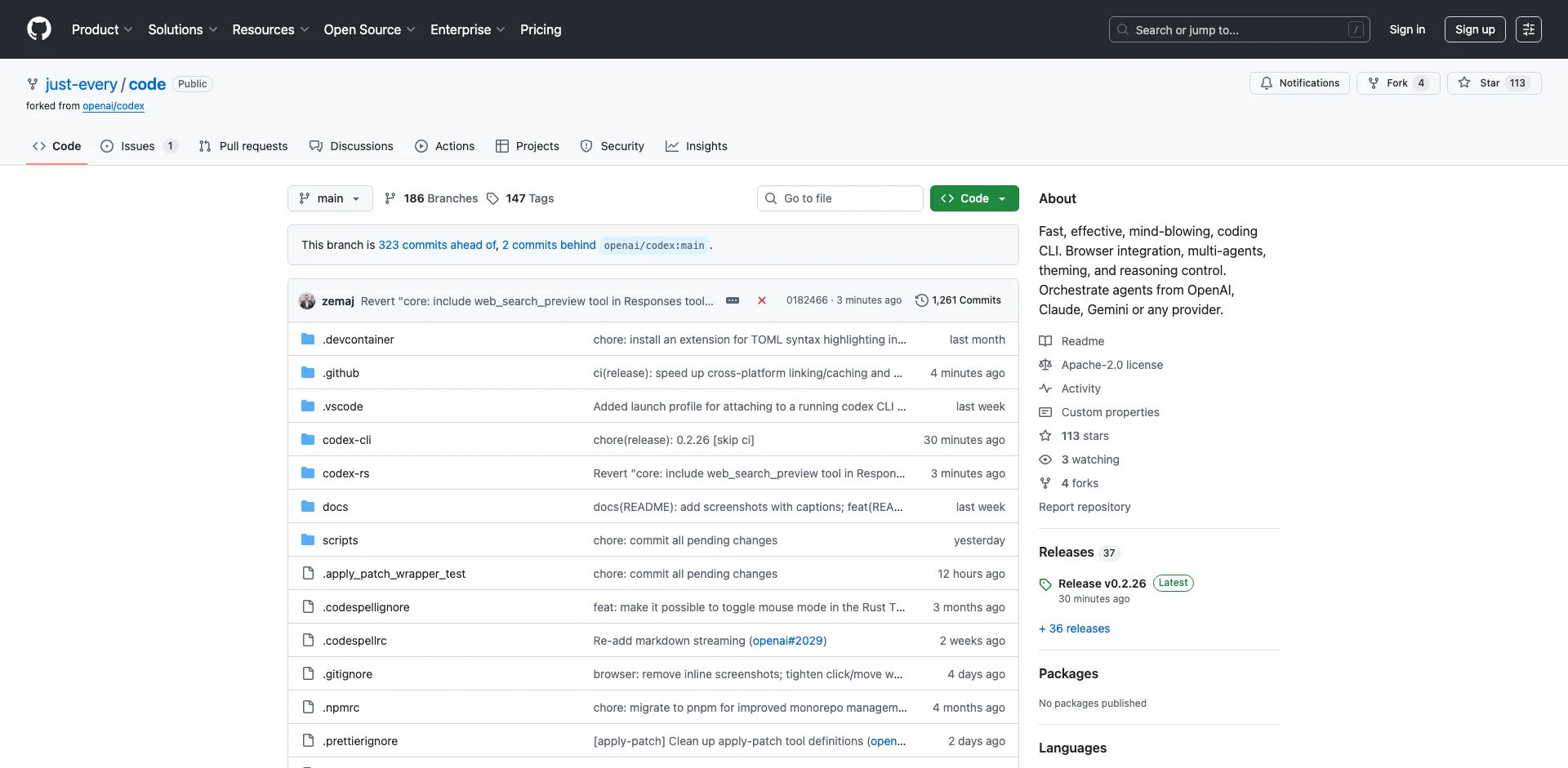Expand commit message ellipsis button
This screenshot has height=768, width=1568.
733,300
